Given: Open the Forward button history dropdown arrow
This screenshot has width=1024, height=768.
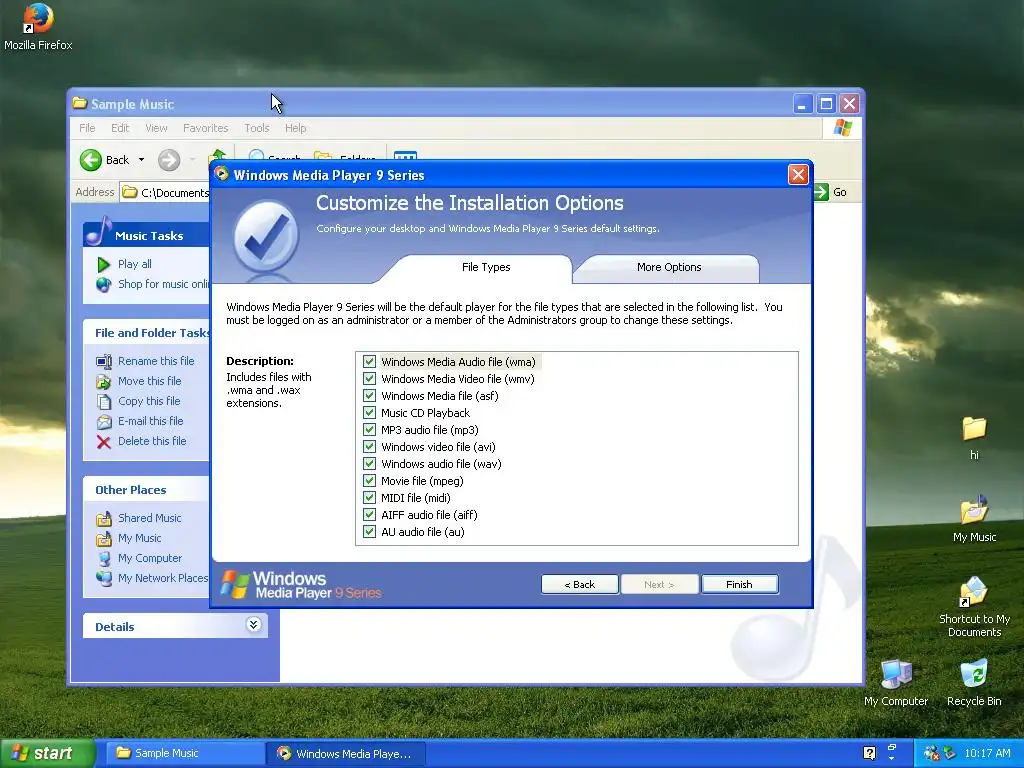Looking at the screenshot, I should click(193, 160).
